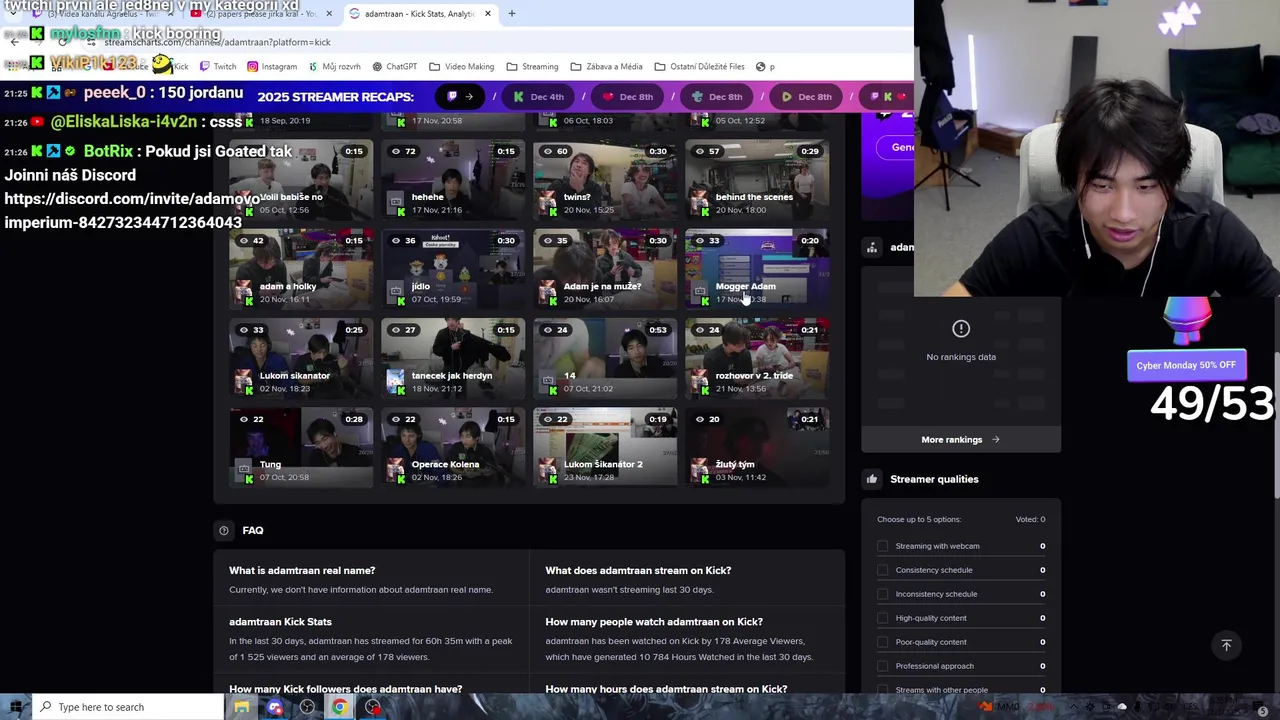The width and height of the screenshot is (1280, 720).
Task: Expand the Ostatní Důležité Files bookmark folder
Action: pyautogui.click(x=699, y=67)
